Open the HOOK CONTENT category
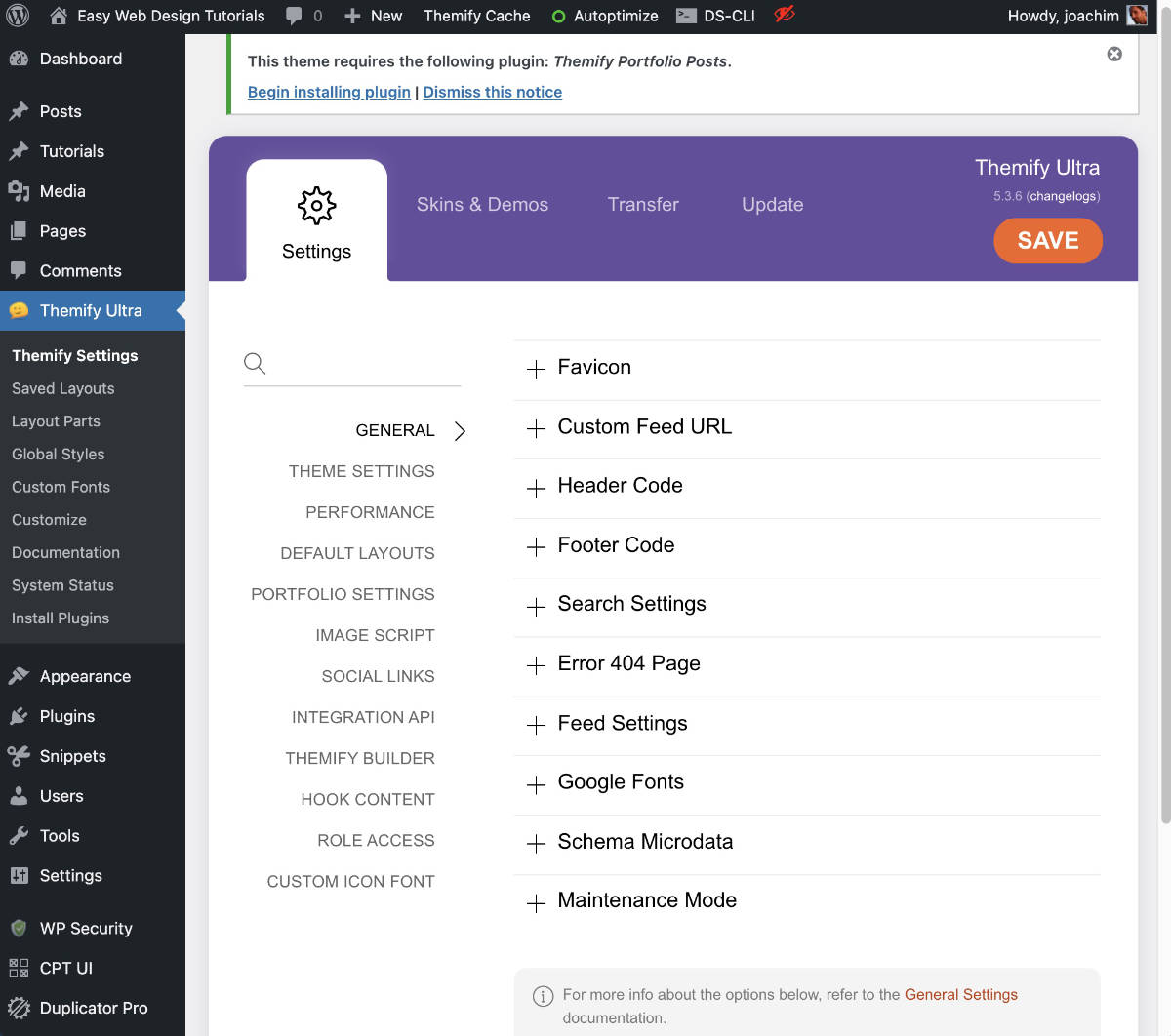This screenshot has height=1036, width=1171. click(x=368, y=799)
